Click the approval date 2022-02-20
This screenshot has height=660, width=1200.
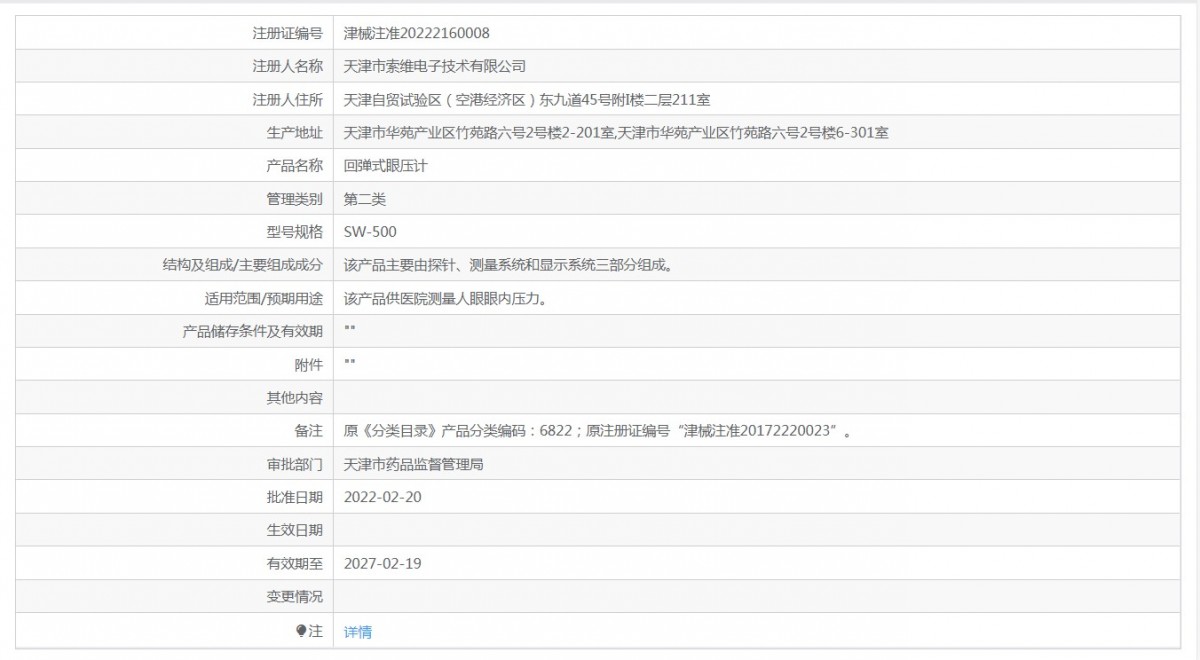(x=383, y=497)
